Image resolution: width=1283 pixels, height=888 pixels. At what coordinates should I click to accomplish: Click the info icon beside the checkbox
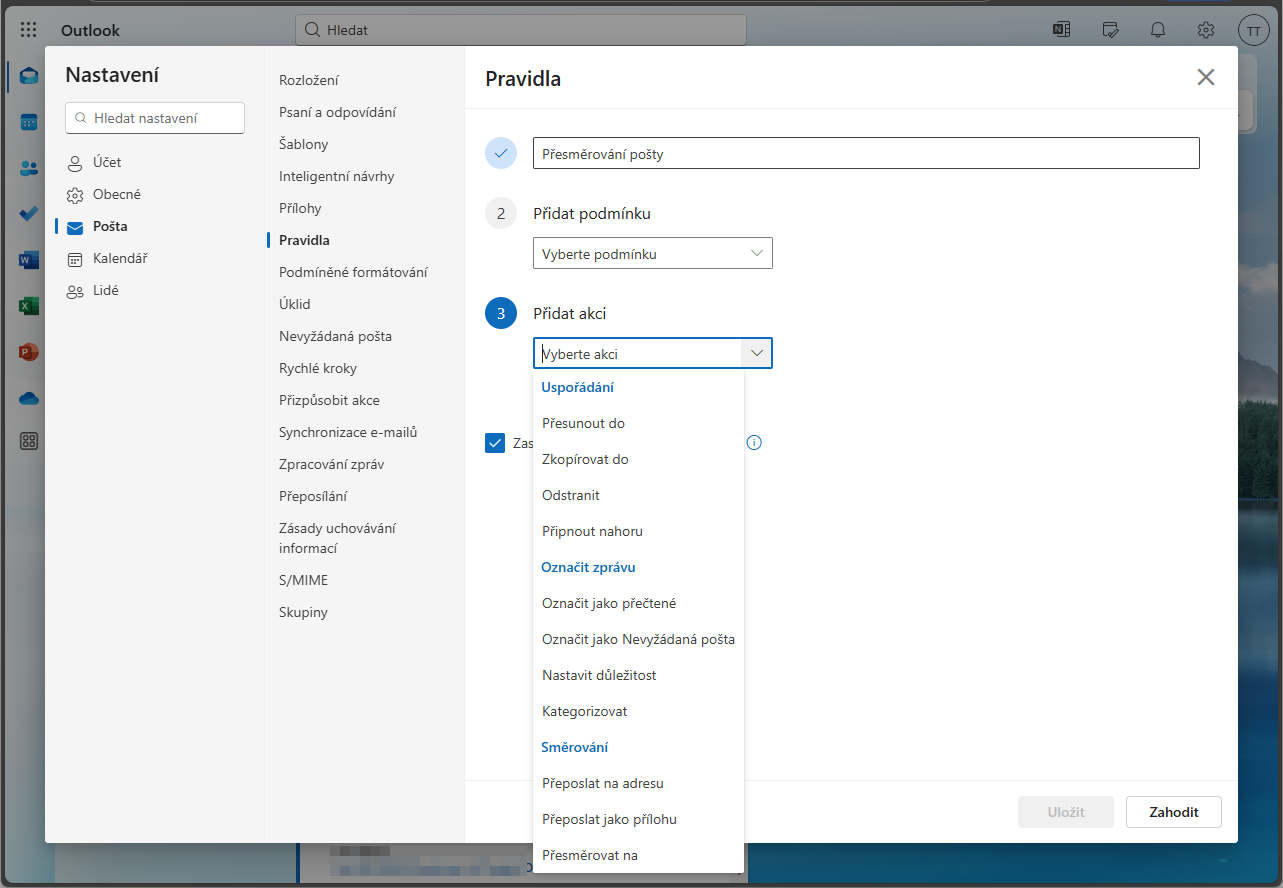coord(754,442)
